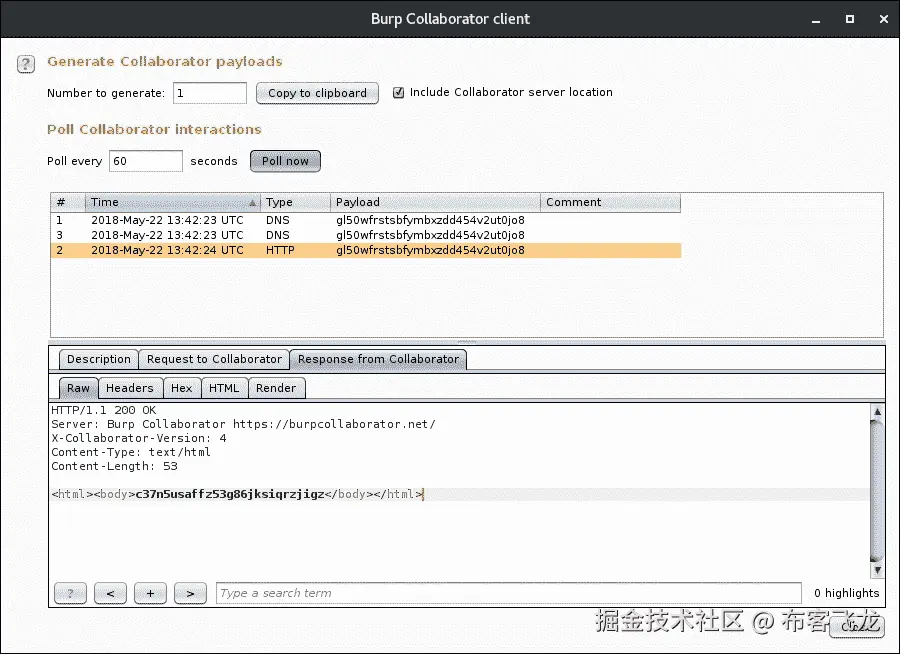The height and width of the screenshot is (654, 900).
Task: Toggle Include Collaborator server location checkbox
Action: (x=398, y=92)
